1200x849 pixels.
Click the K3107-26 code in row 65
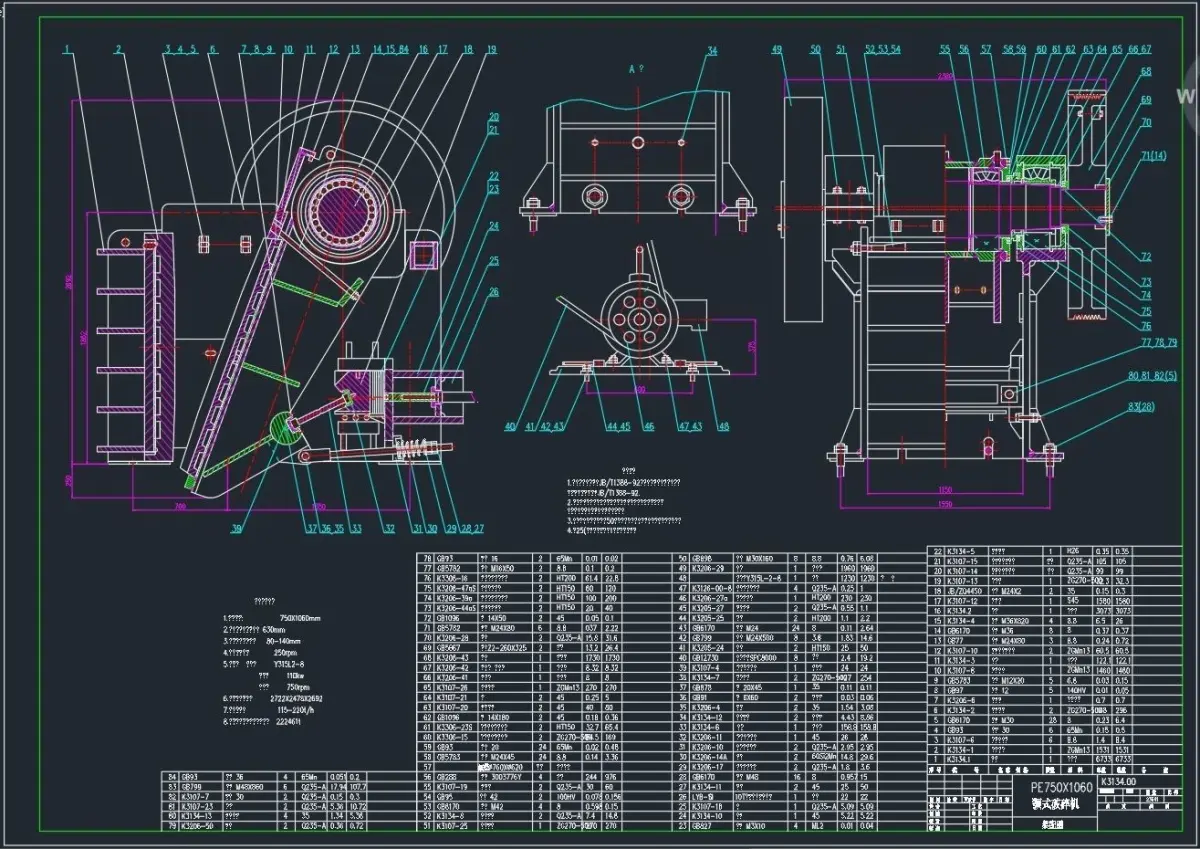click(453, 688)
